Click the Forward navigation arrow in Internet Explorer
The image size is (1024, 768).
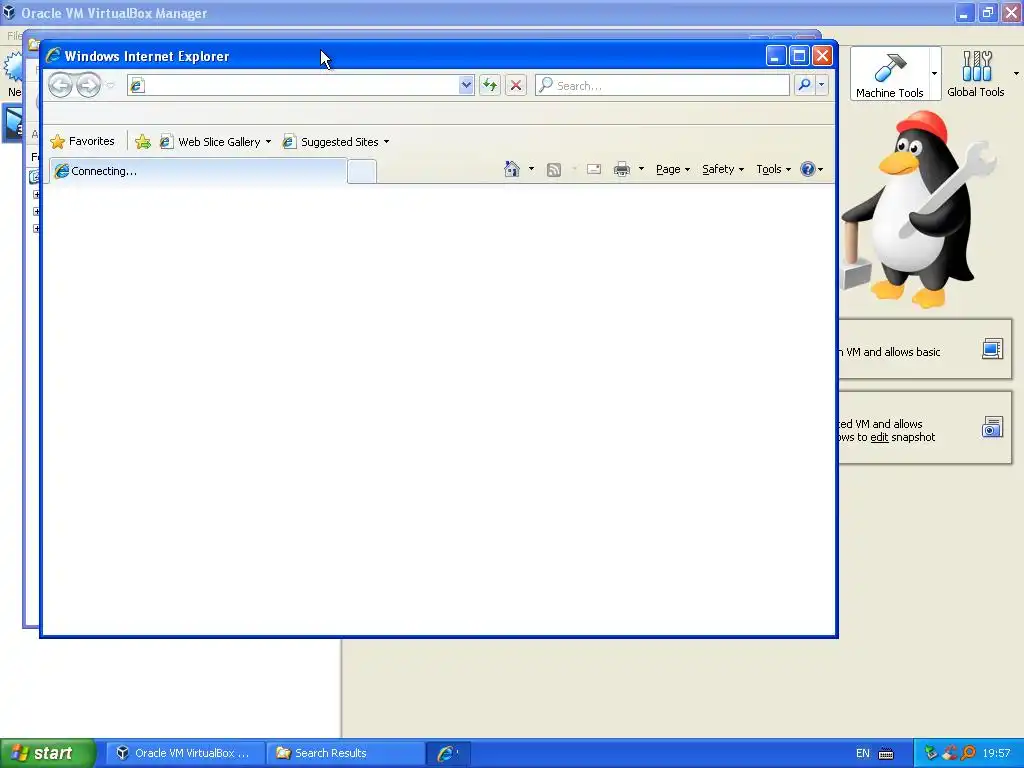88,86
